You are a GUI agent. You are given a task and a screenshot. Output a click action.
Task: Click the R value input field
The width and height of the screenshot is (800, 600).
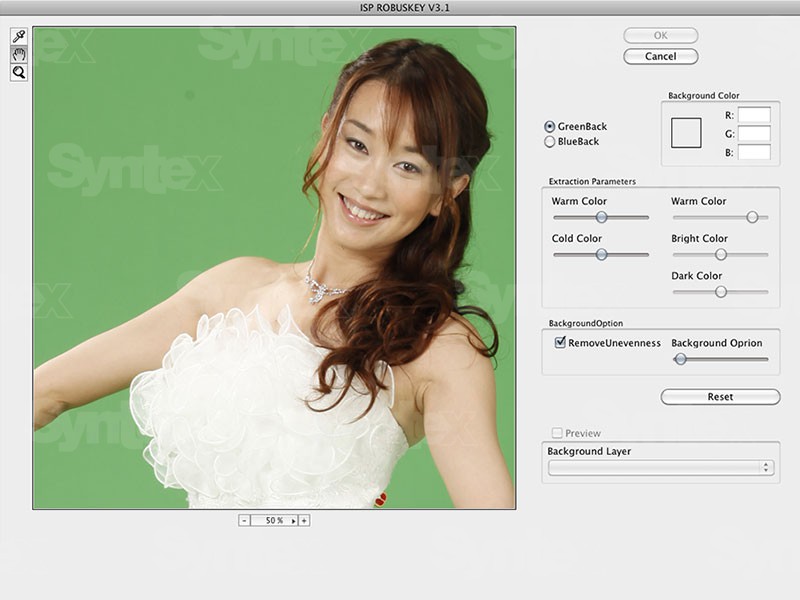(x=754, y=115)
